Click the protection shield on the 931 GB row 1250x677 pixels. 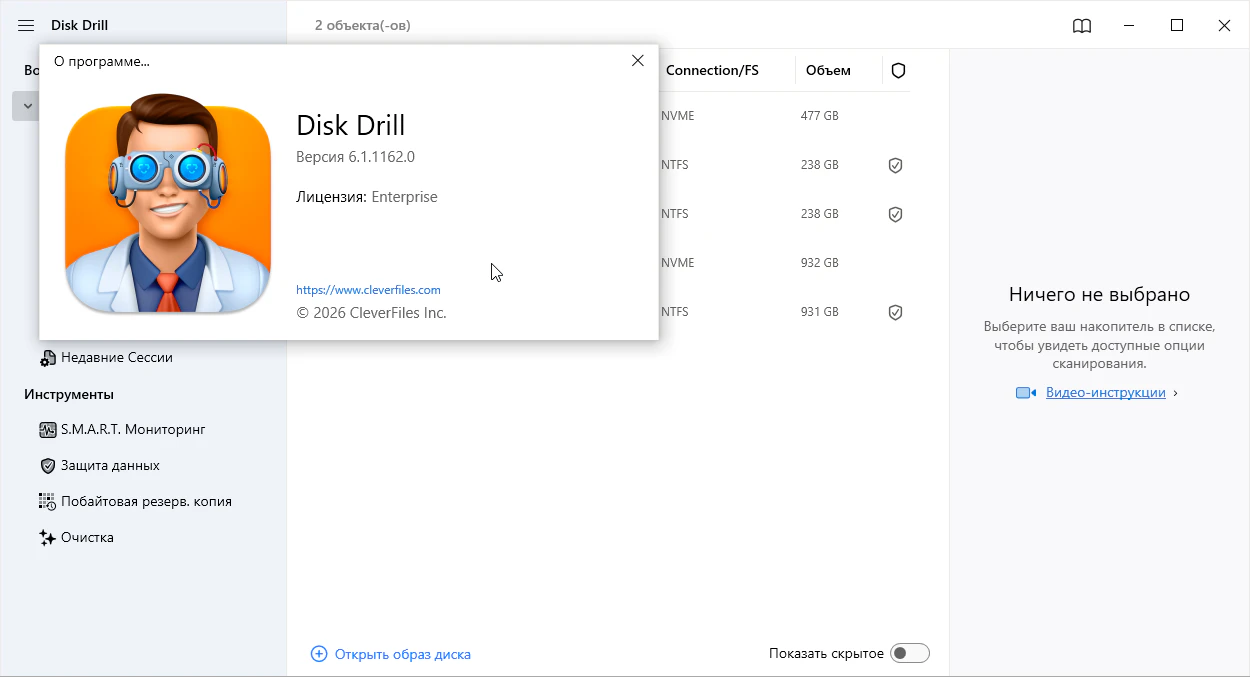(x=895, y=313)
